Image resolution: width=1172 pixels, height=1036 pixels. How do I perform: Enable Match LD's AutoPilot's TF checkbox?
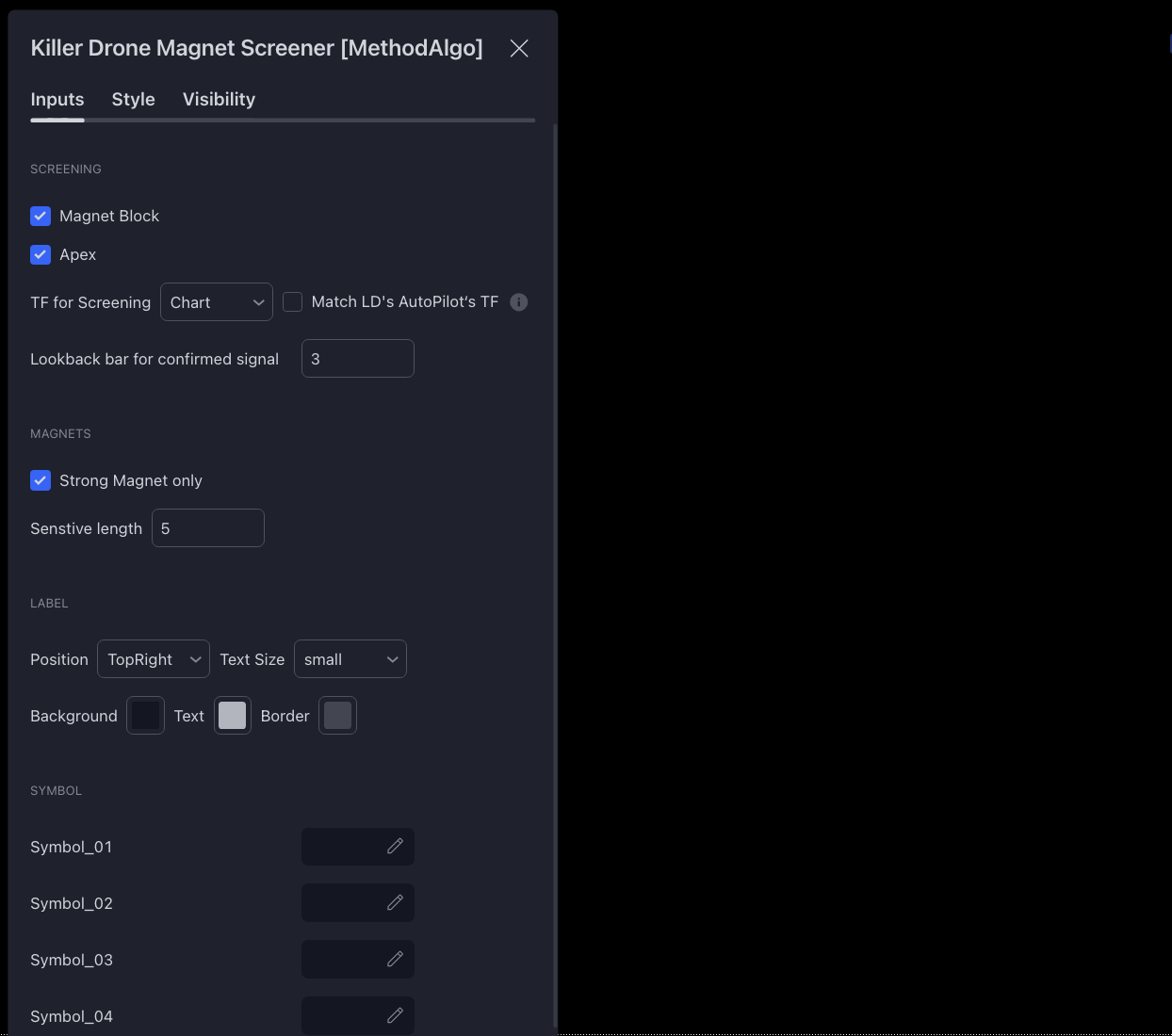coord(293,302)
